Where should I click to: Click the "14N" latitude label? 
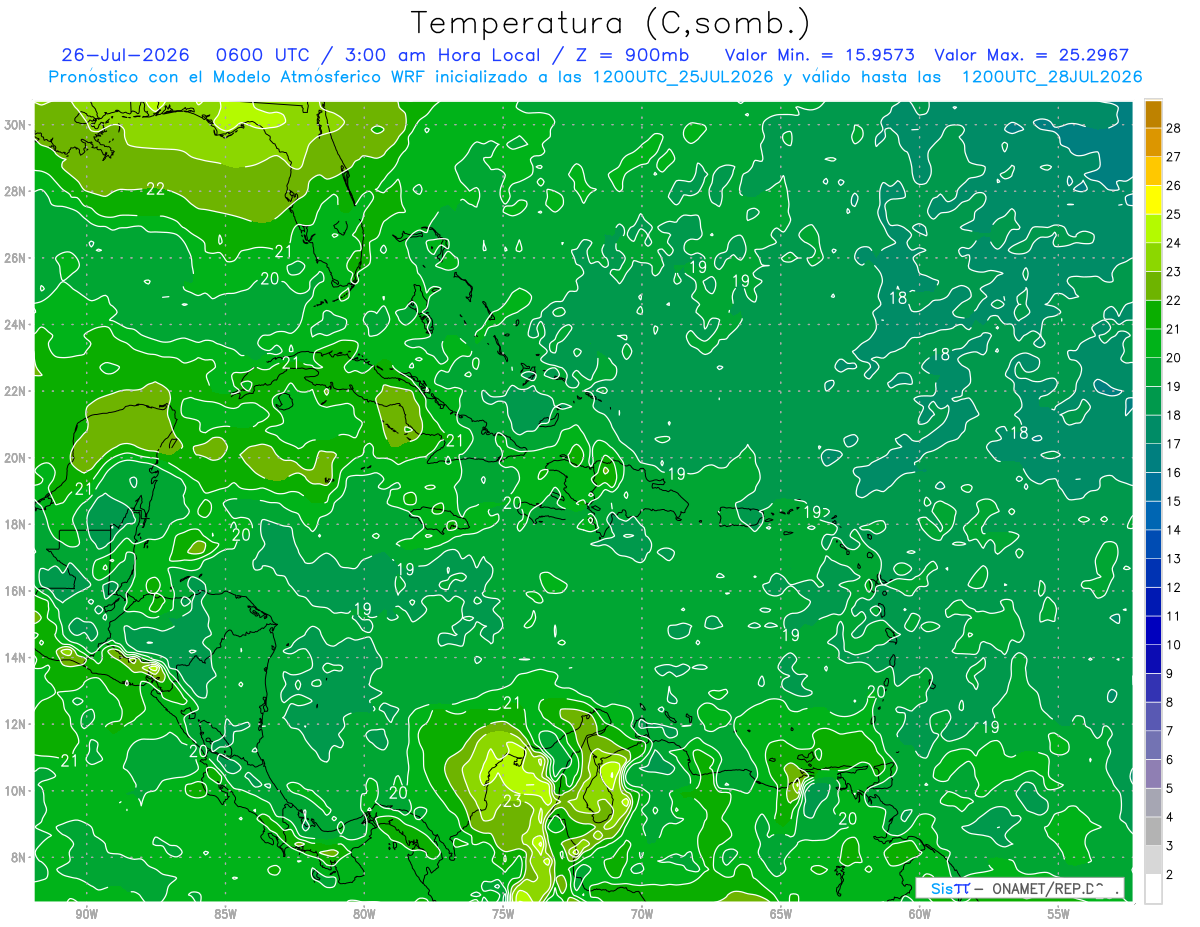16,657
